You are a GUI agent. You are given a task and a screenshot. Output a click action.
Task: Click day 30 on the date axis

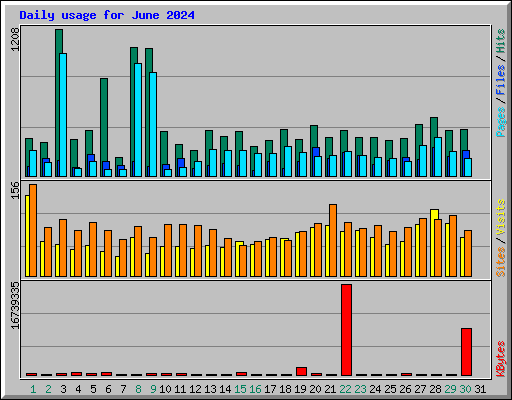(x=465, y=389)
